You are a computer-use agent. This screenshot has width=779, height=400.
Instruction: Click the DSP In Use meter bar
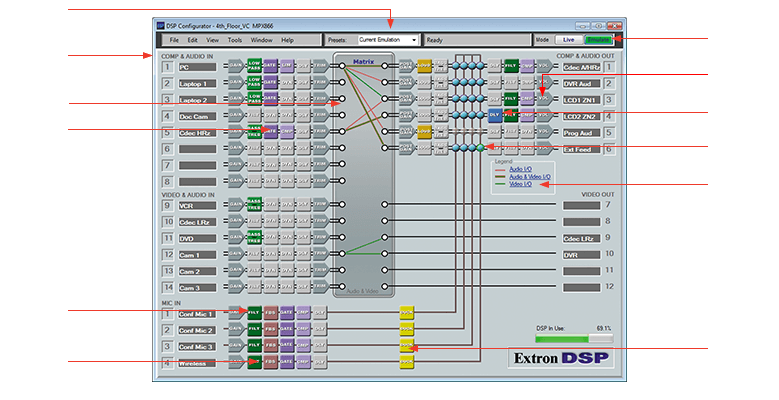(x=574, y=339)
